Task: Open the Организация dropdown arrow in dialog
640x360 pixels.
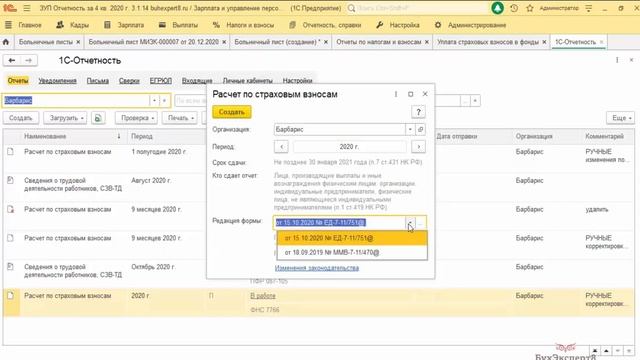Action: pyautogui.click(x=410, y=129)
